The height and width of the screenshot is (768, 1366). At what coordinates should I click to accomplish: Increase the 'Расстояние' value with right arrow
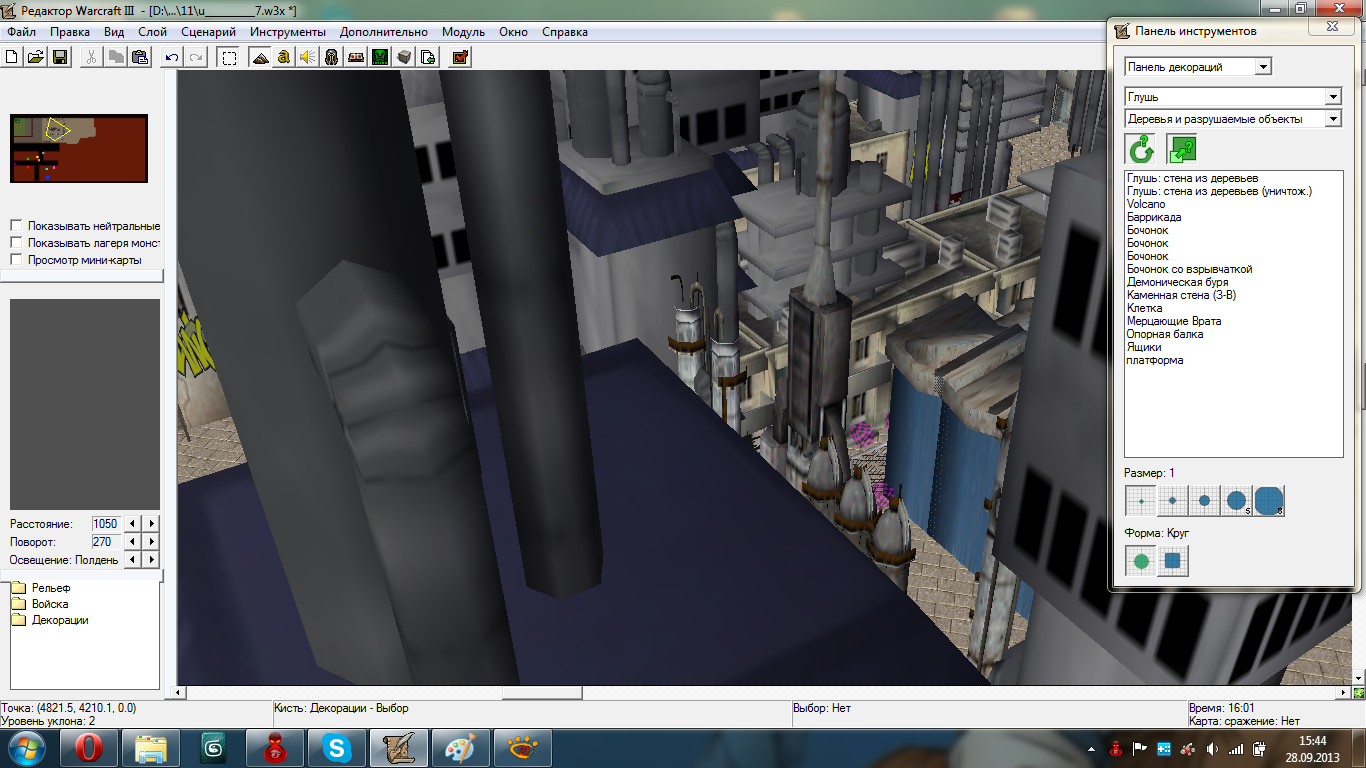[152, 523]
